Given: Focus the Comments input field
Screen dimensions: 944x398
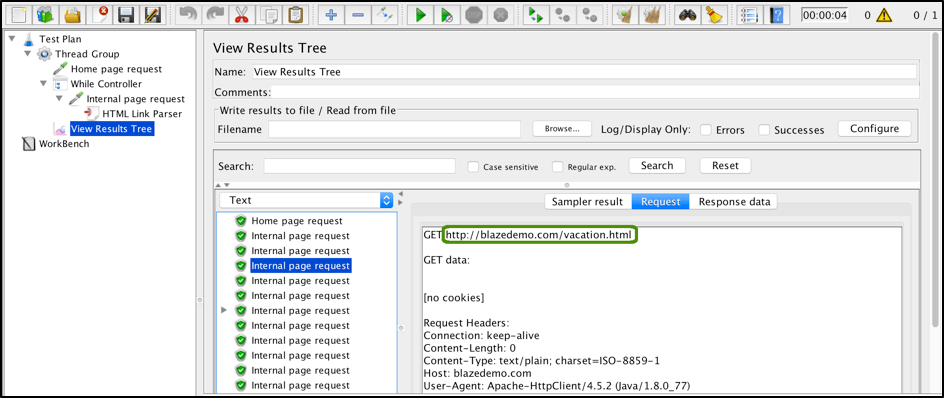Looking at the screenshot, I should pos(595,92).
